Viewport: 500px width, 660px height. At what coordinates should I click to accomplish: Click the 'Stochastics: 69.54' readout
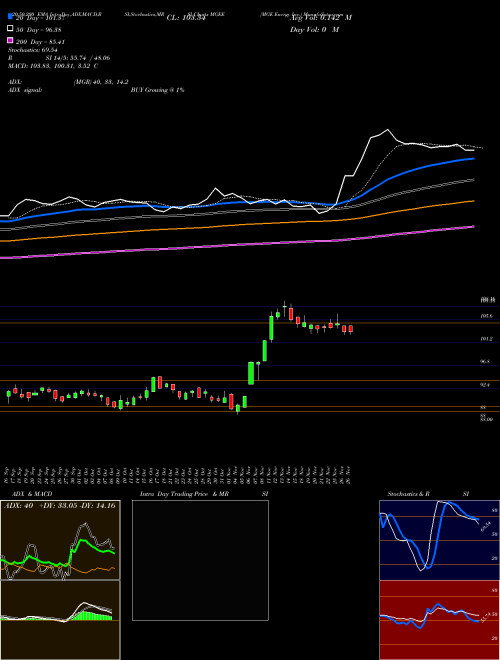pos(32,50)
